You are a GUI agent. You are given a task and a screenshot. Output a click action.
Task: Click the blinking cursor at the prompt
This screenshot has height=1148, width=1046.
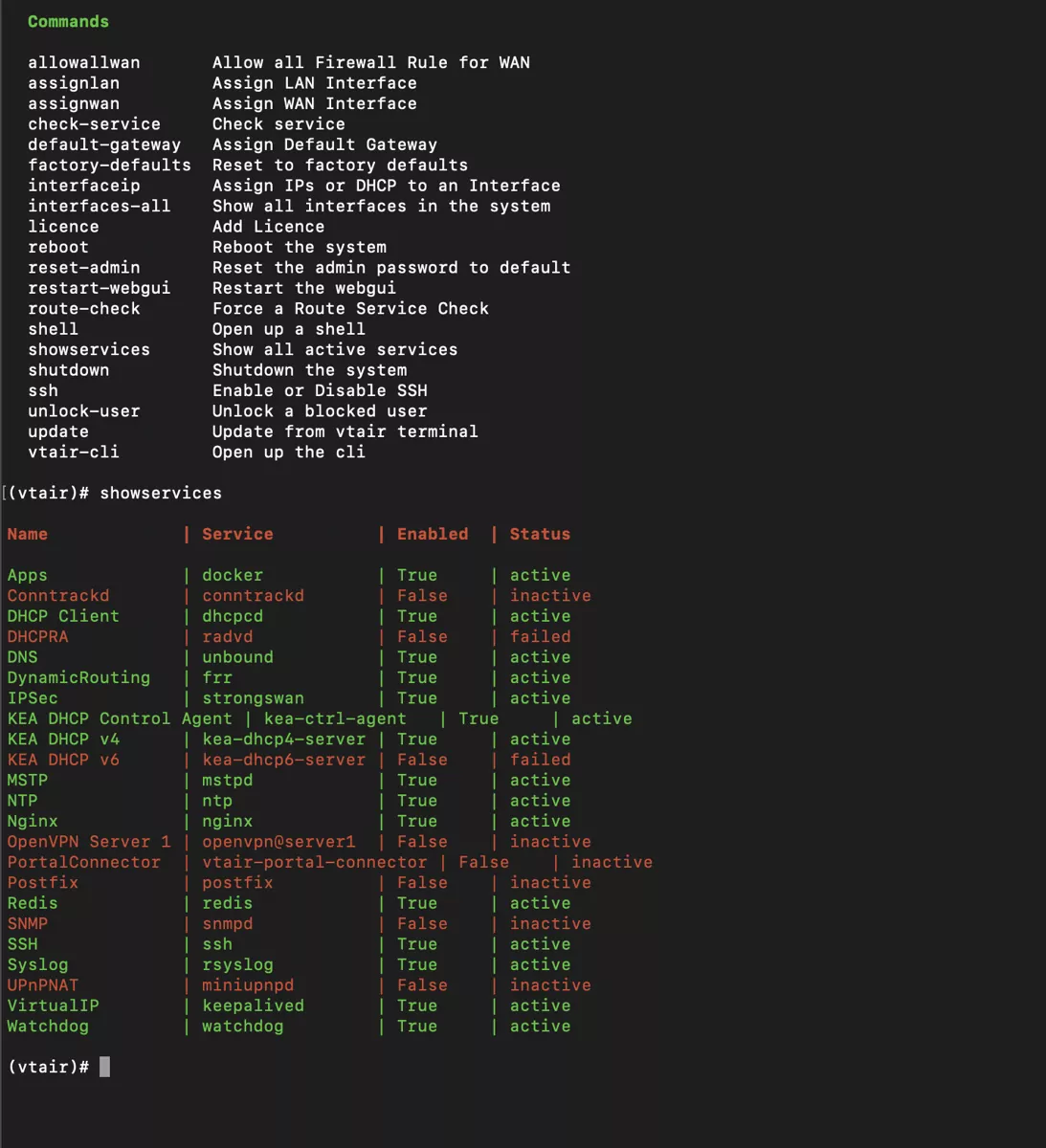coord(104,1067)
